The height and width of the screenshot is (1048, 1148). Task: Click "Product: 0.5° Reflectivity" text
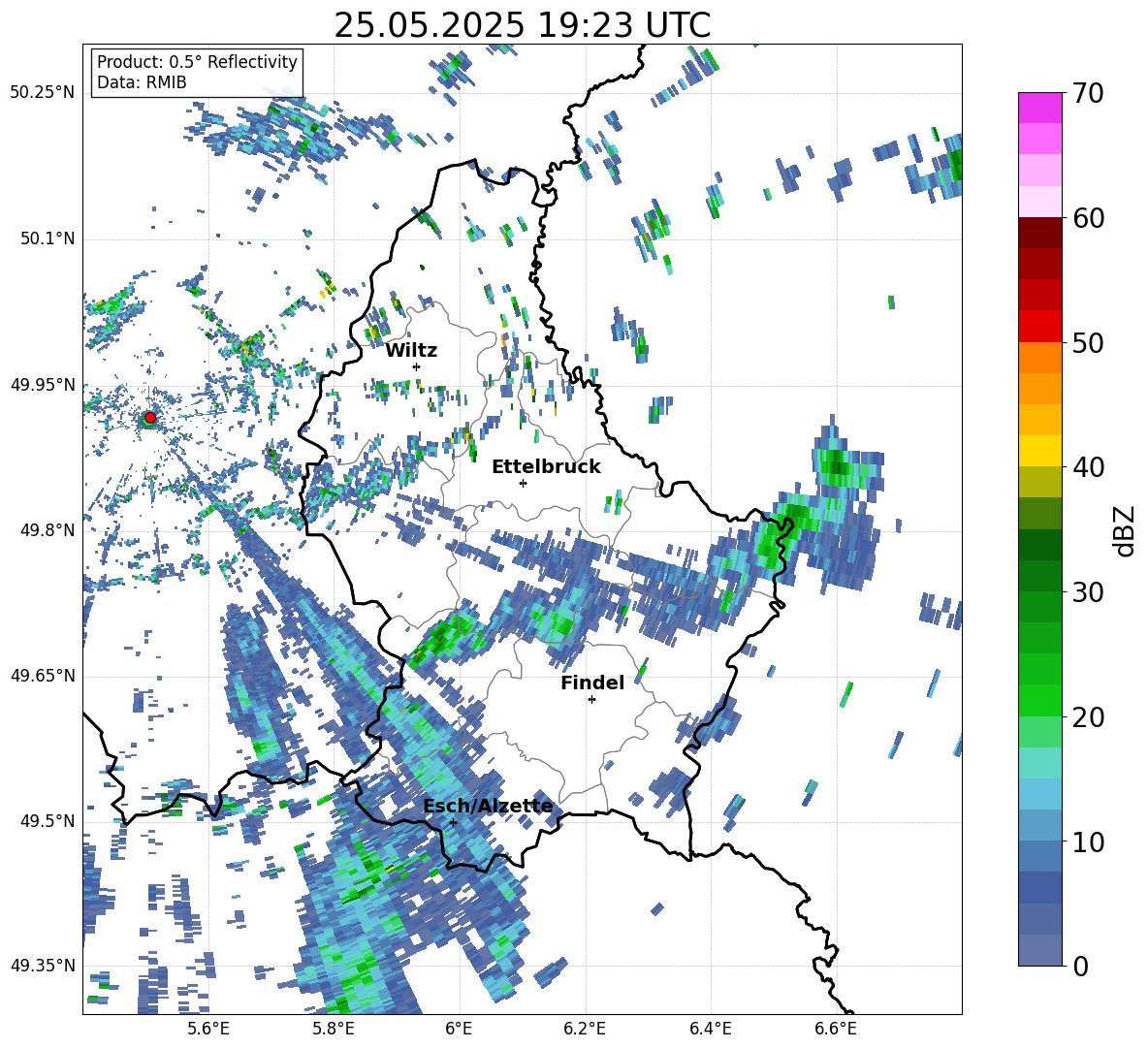[x=197, y=62]
